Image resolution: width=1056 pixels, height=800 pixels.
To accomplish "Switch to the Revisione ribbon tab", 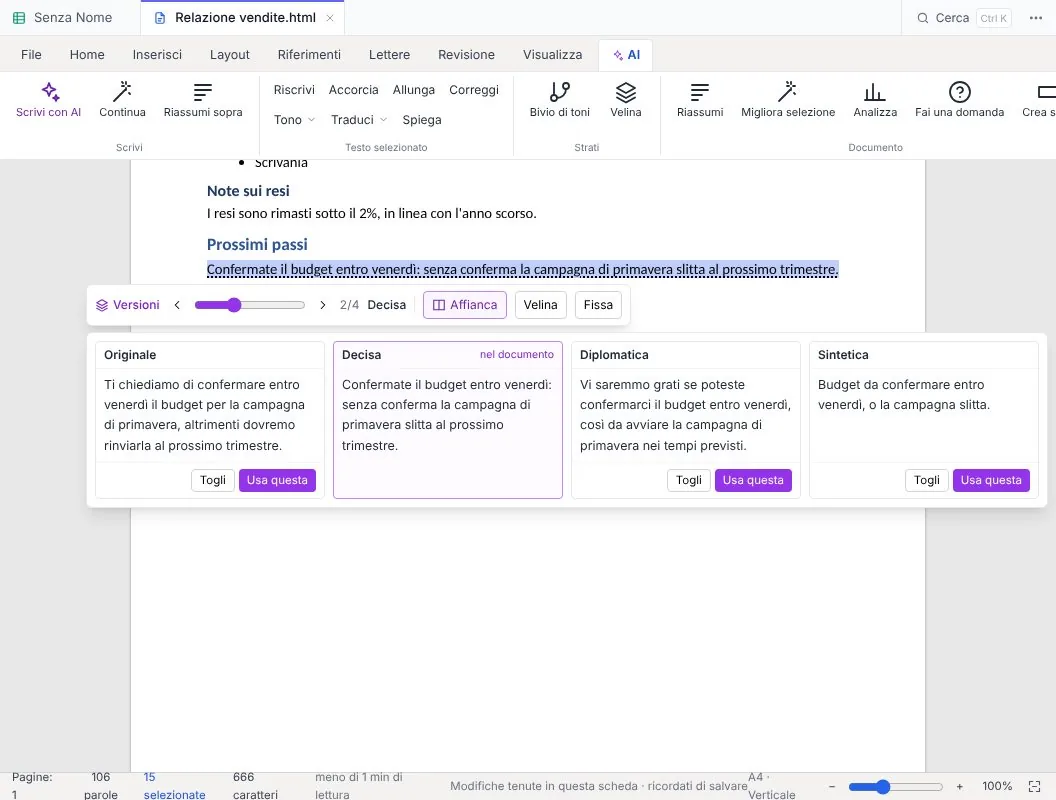I will tap(466, 55).
